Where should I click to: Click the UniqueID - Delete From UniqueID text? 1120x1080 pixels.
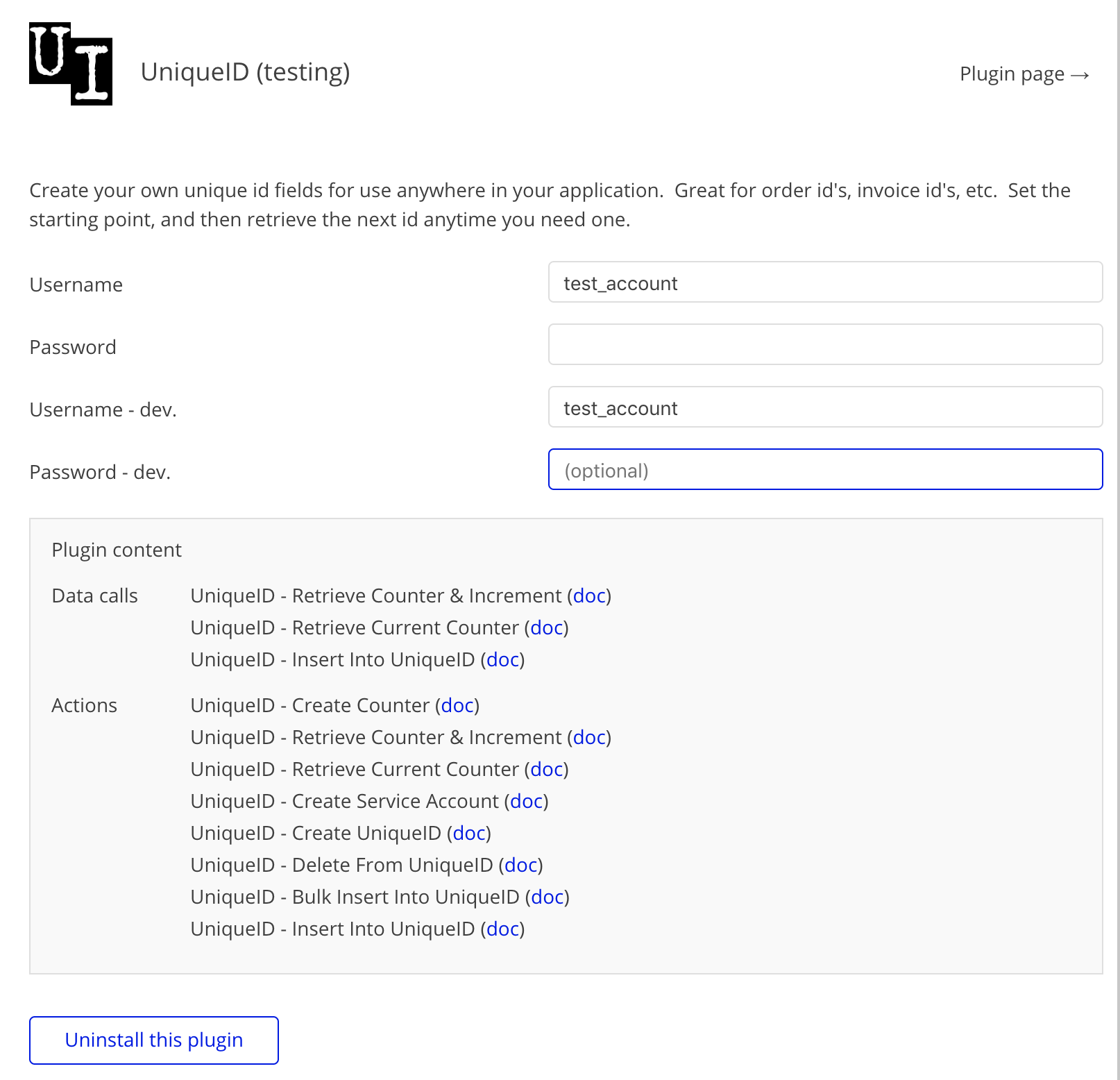click(342, 865)
